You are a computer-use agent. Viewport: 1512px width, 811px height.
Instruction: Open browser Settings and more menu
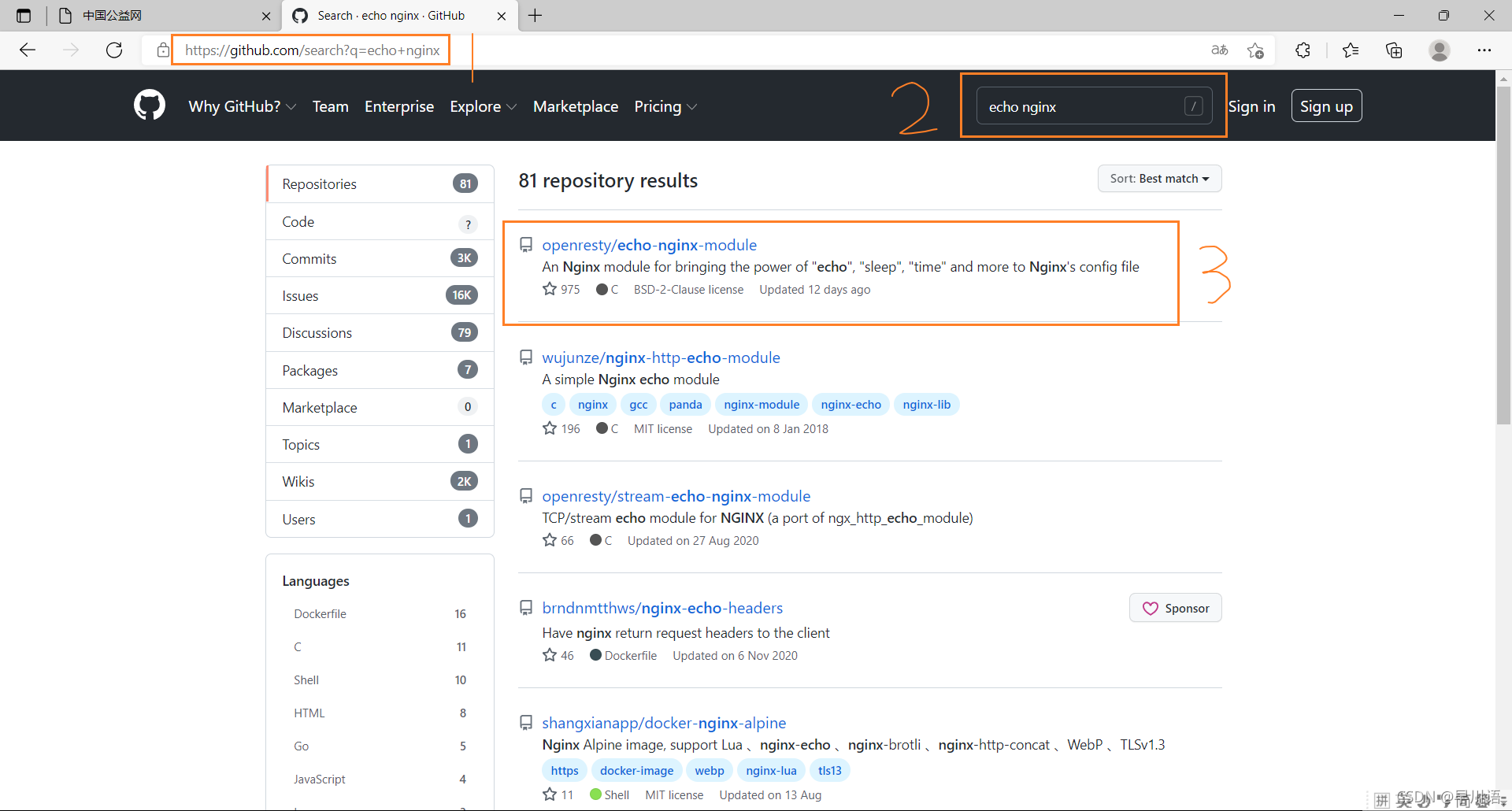click(1484, 50)
